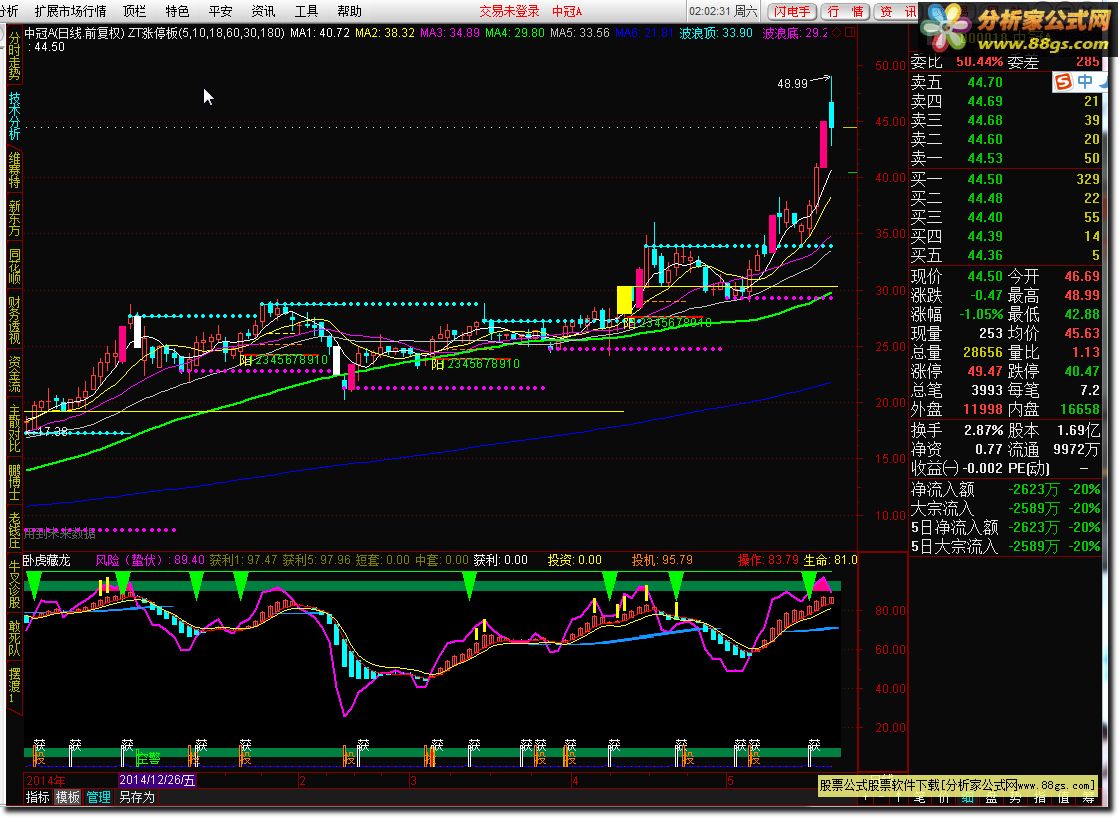The image size is (1120, 818).
Task: Switch to the 鹏博士 sidebar tab
Action: coord(14,482)
